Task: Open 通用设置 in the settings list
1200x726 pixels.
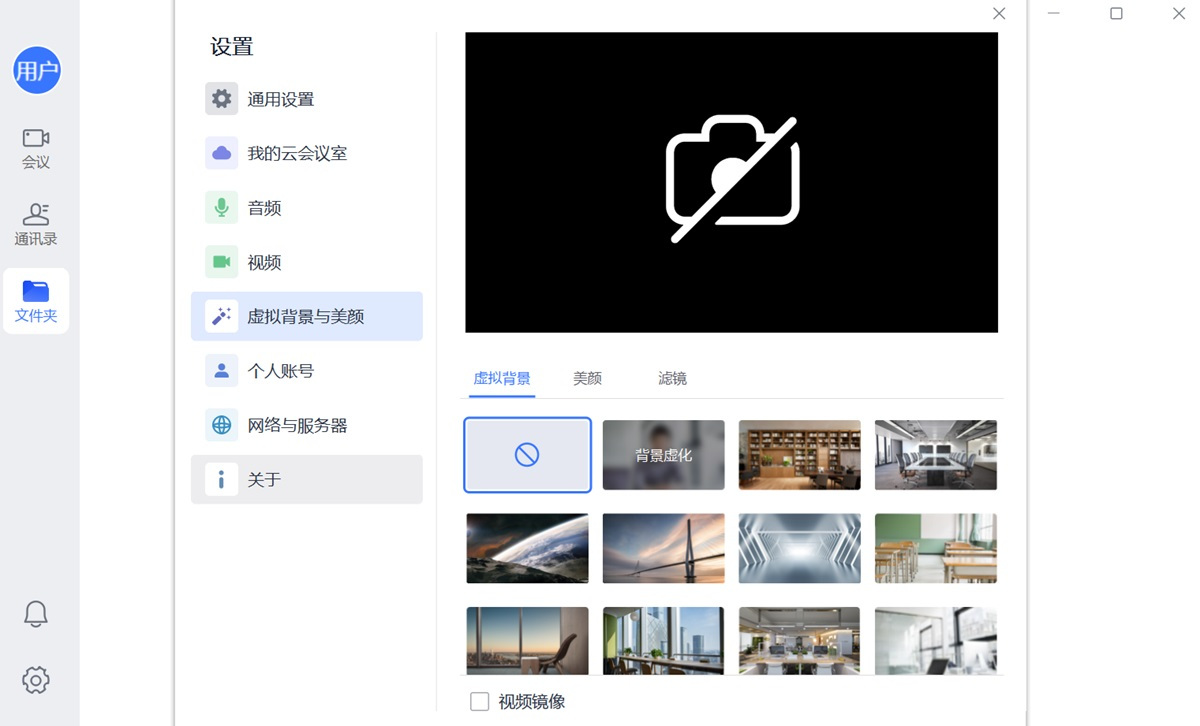Action: click(x=281, y=99)
